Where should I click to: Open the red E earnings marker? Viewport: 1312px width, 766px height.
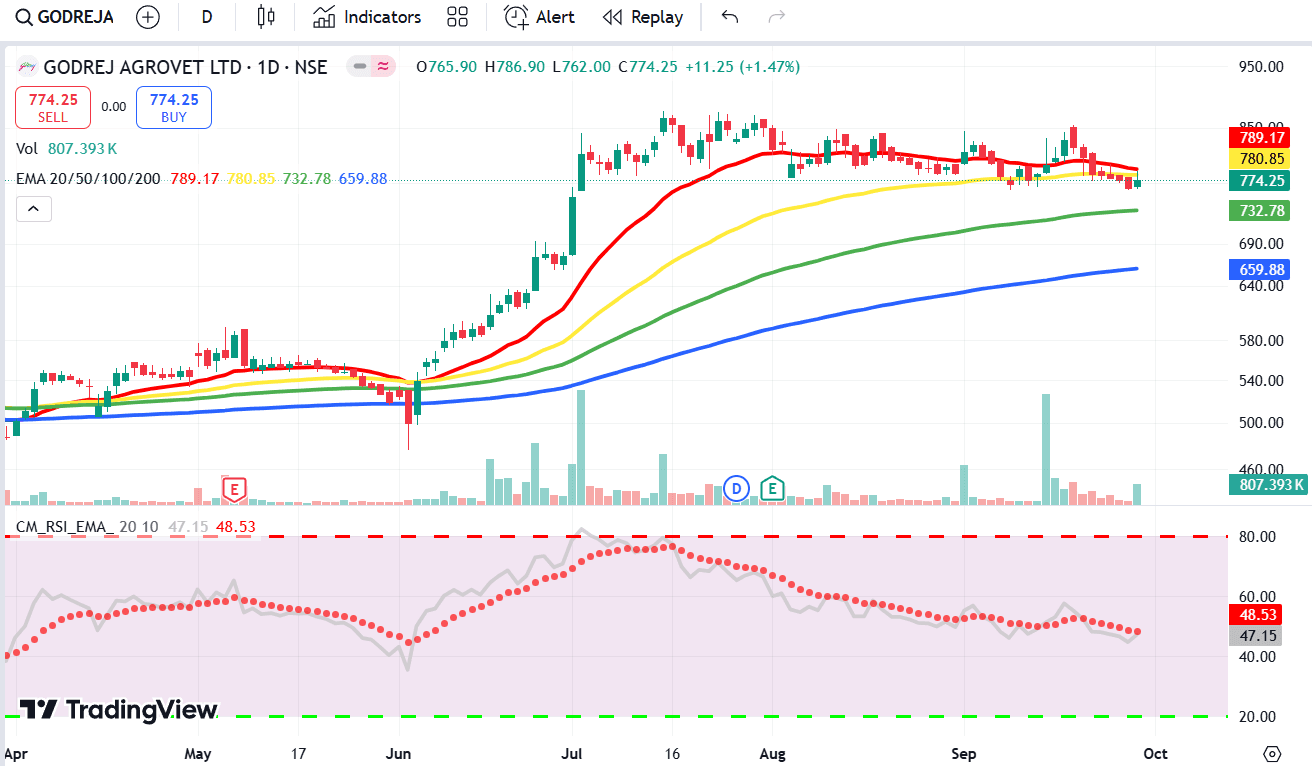234,489
